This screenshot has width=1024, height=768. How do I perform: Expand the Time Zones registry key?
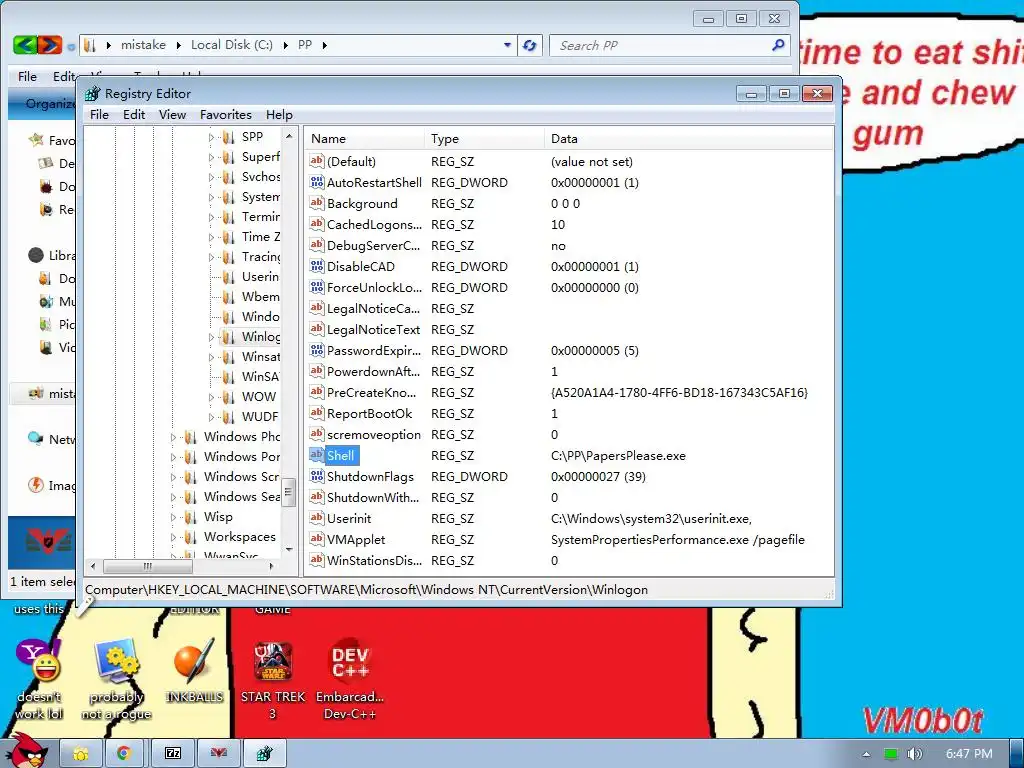pos(211,237)
